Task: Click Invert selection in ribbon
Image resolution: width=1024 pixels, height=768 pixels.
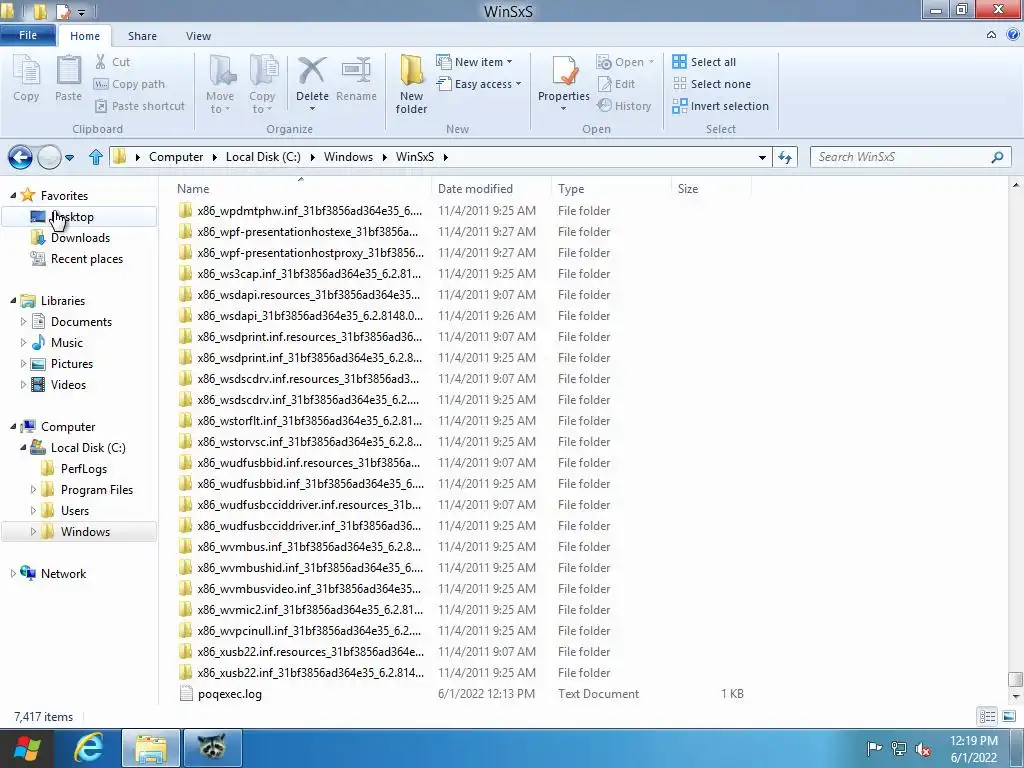Action: point(720,106)
